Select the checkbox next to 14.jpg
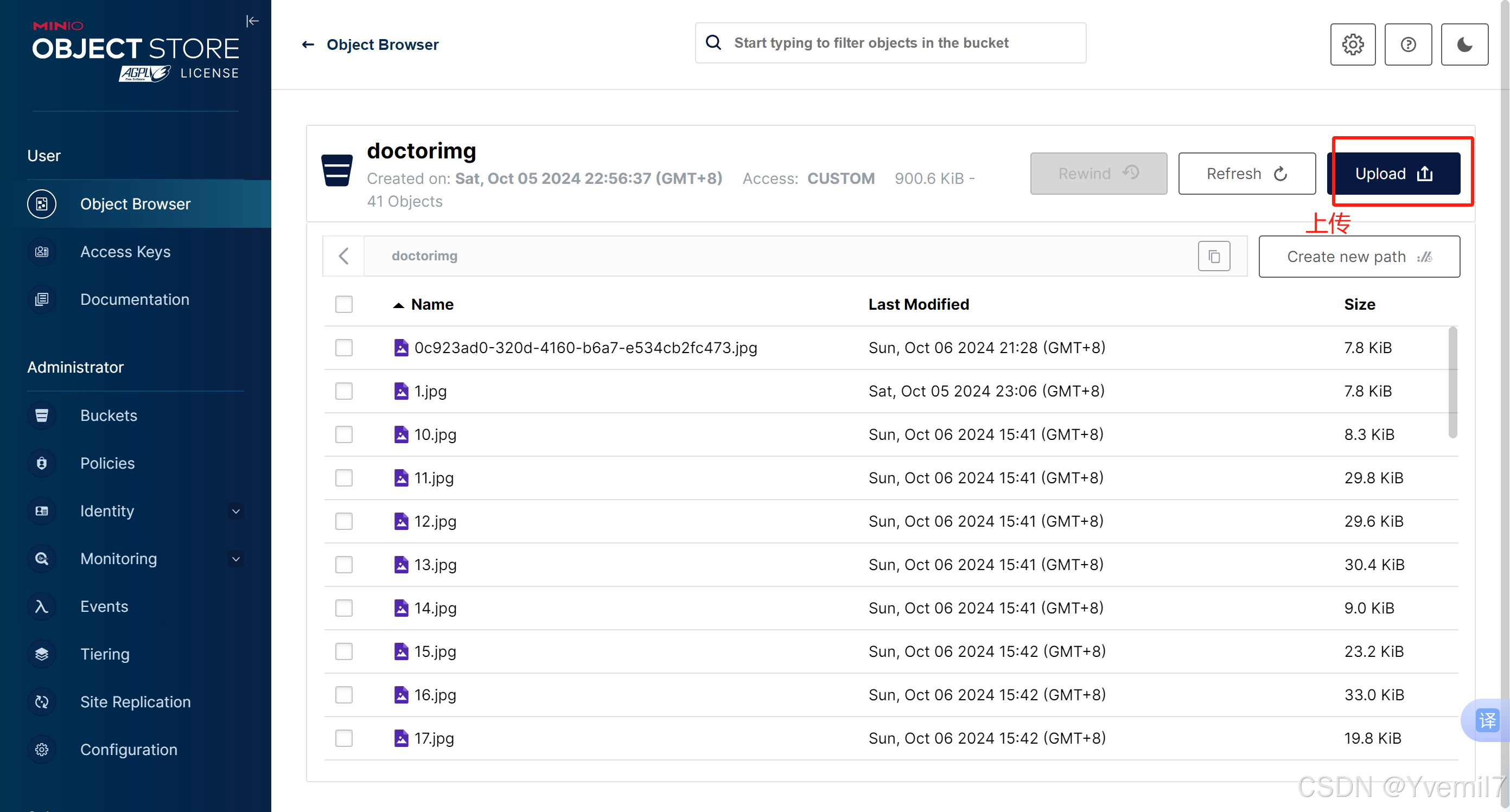The image size is (1510, 812). [344, 608]
